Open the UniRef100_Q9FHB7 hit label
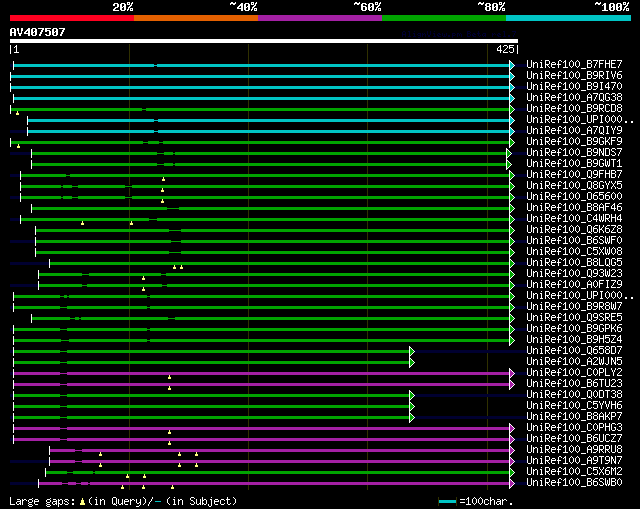Image resolution: width=640 pixels, height=509 pixels. [574, 175]
